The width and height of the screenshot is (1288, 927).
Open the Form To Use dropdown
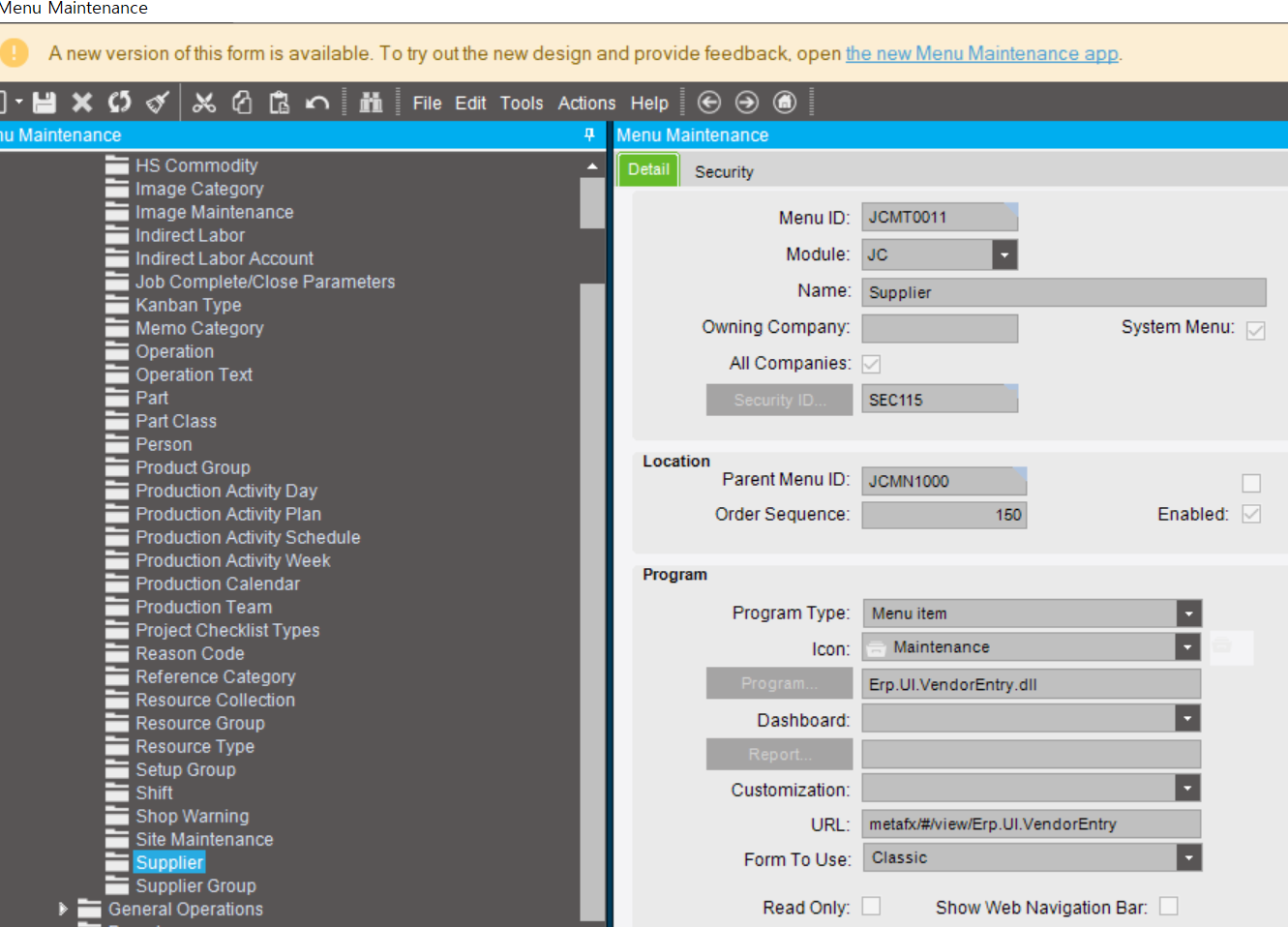click(1187, 857)
